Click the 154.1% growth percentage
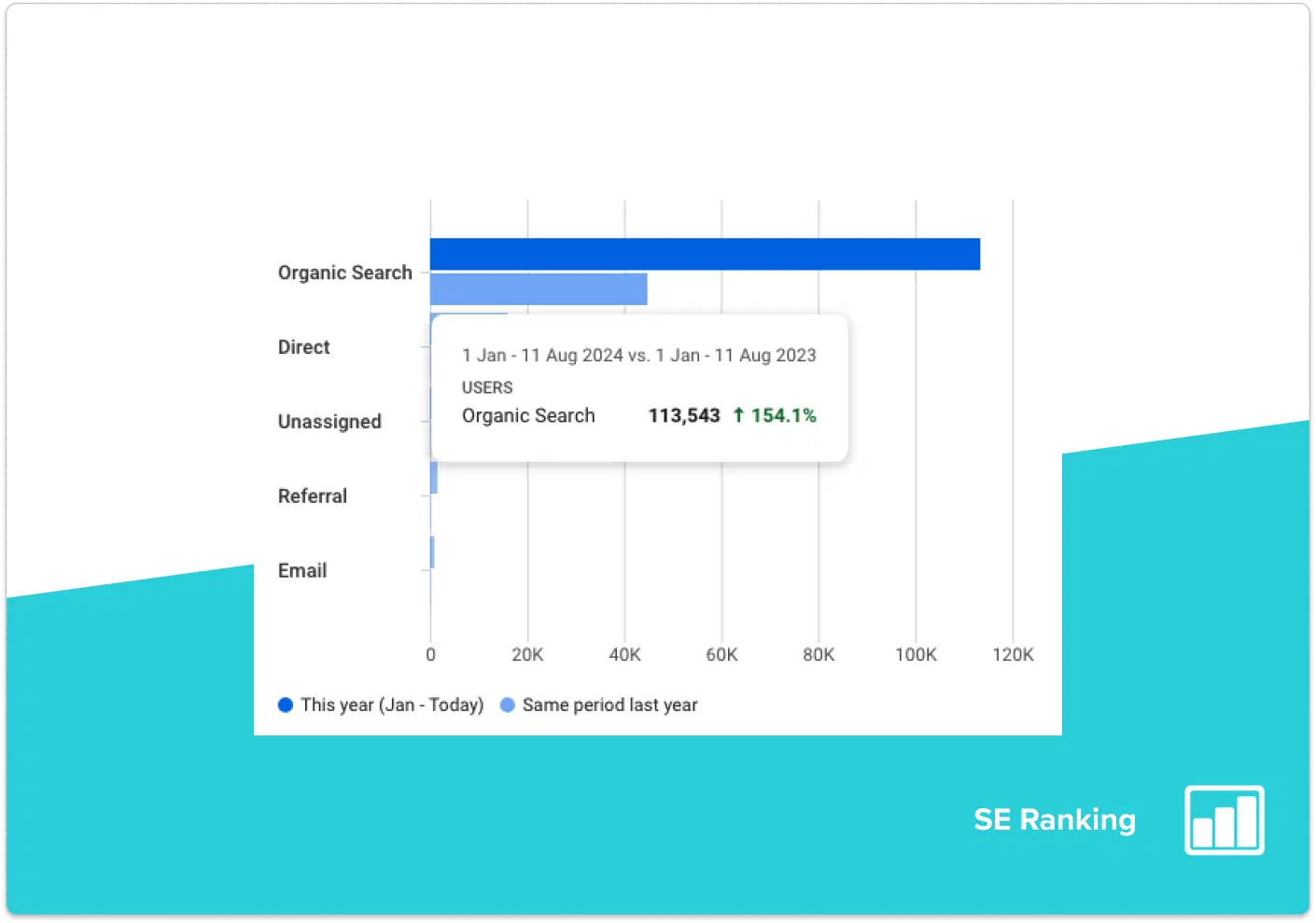 coord(783,415)
